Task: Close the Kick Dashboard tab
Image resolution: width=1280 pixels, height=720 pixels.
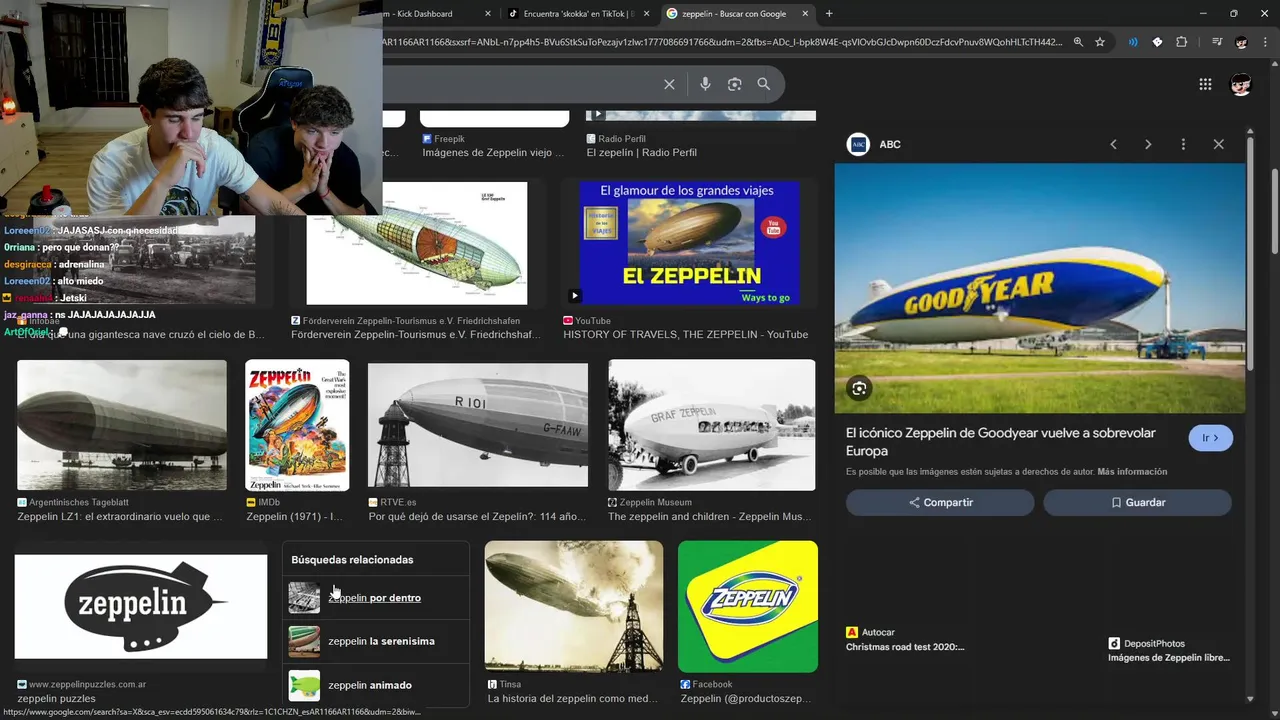Action: (x=488, y=14)
